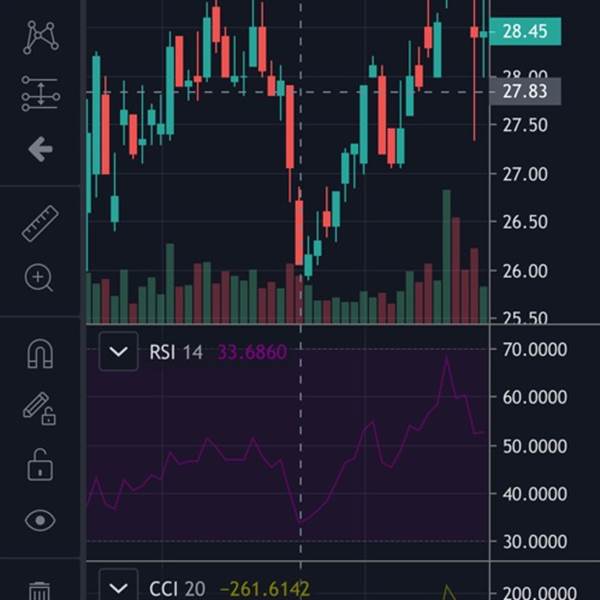Screen dimensions: 600x600
Task: Click the 60.0000 RSI axis label
Action: (x=535, y=398)
